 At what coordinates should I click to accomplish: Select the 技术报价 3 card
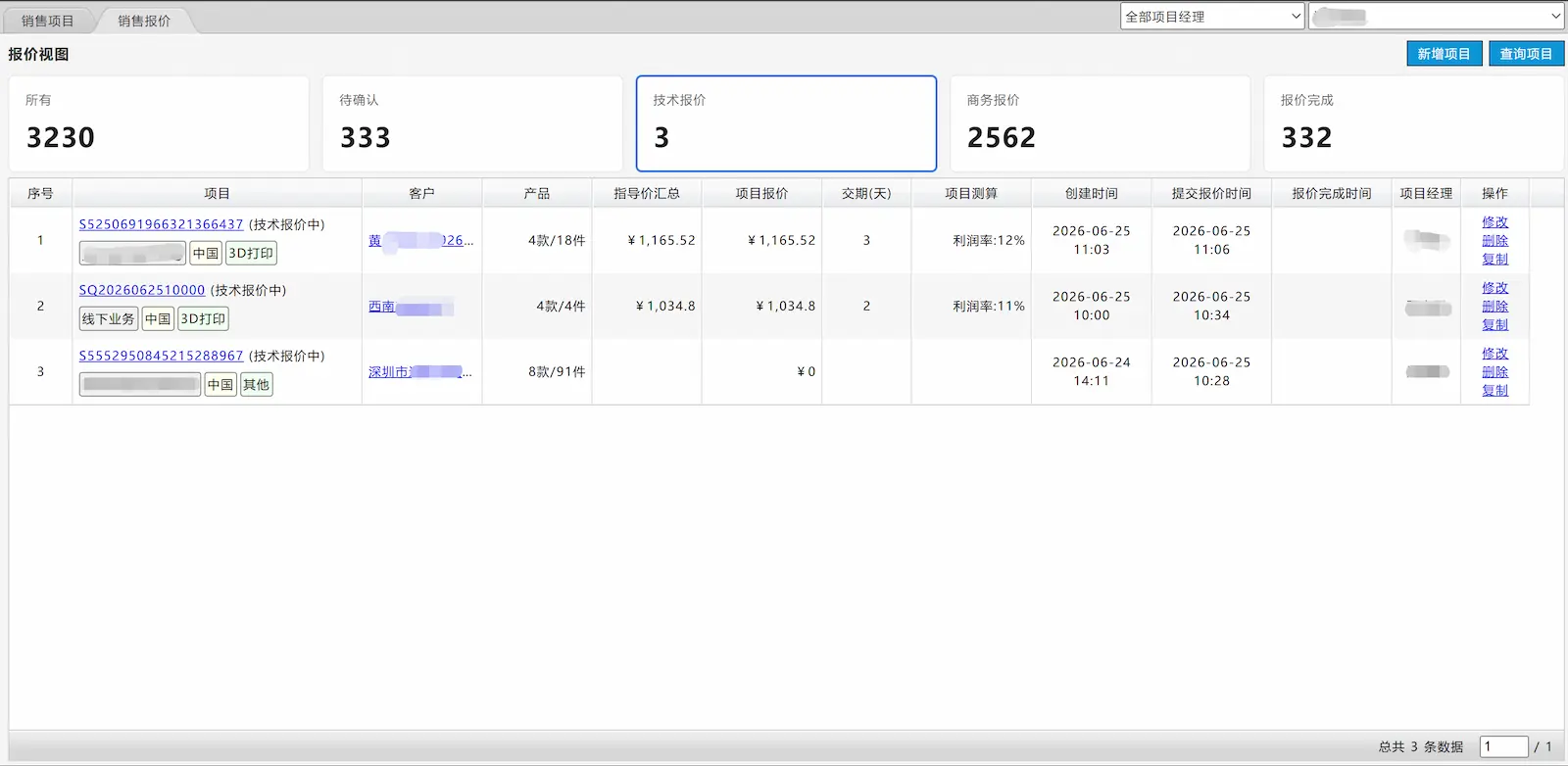click(786, 123)
